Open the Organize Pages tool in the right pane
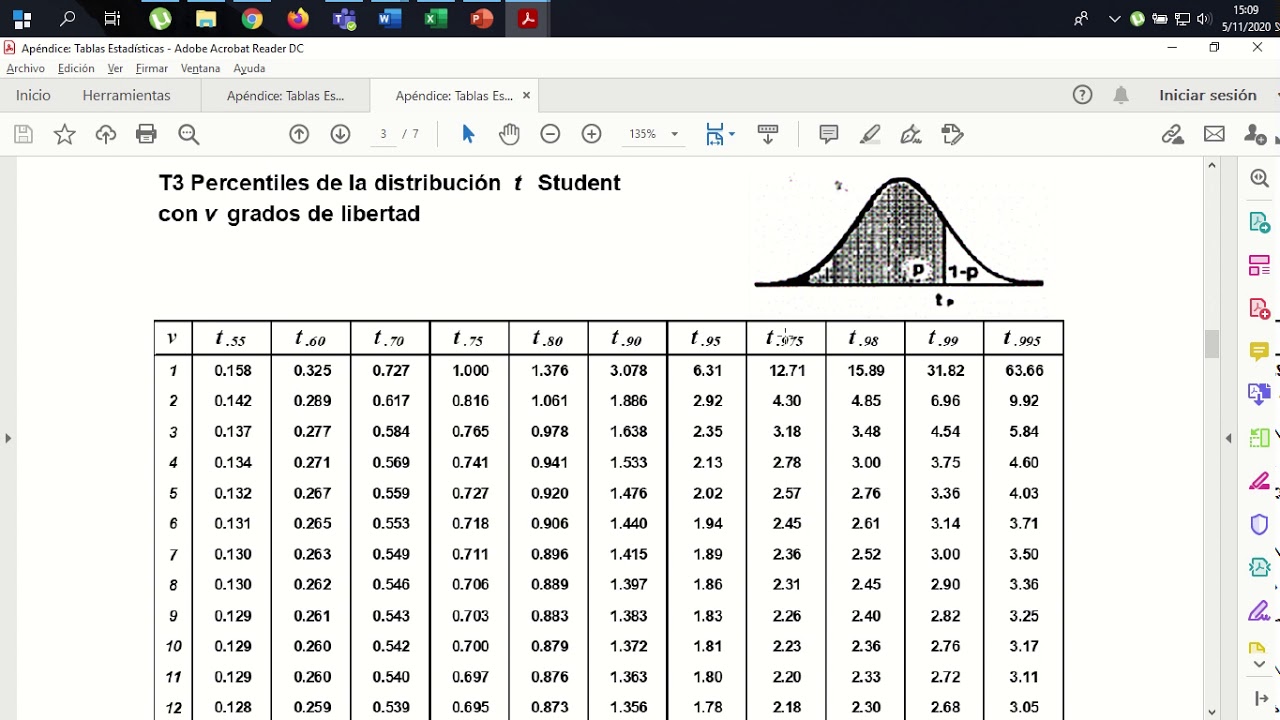 [x=1259, y=266]
